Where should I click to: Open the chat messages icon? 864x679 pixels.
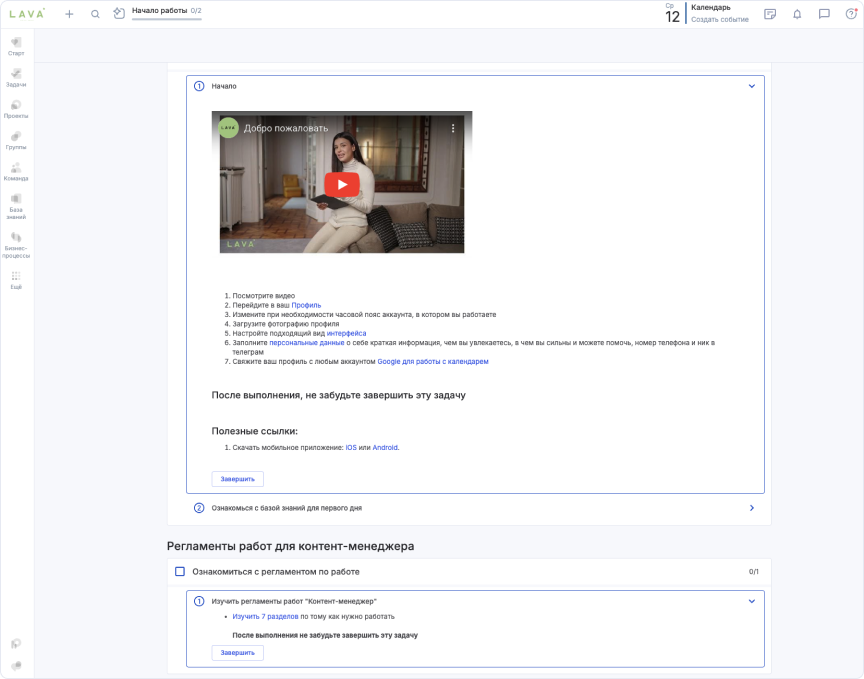(824, 14)
